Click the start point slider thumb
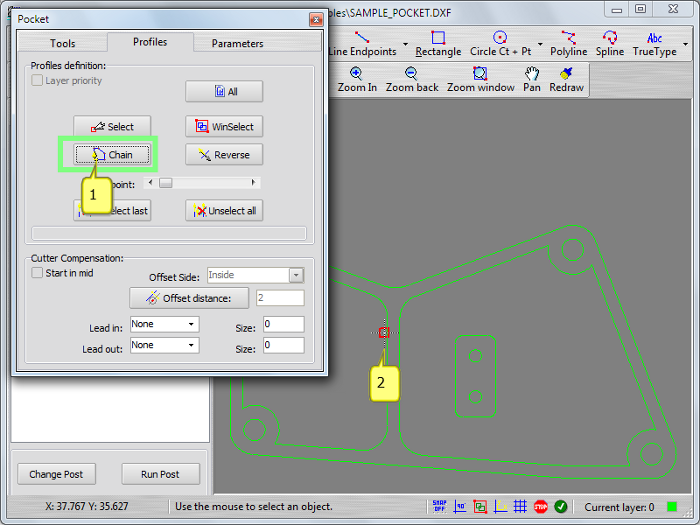This screenshot has height=525, width=700. coord(166,183)
